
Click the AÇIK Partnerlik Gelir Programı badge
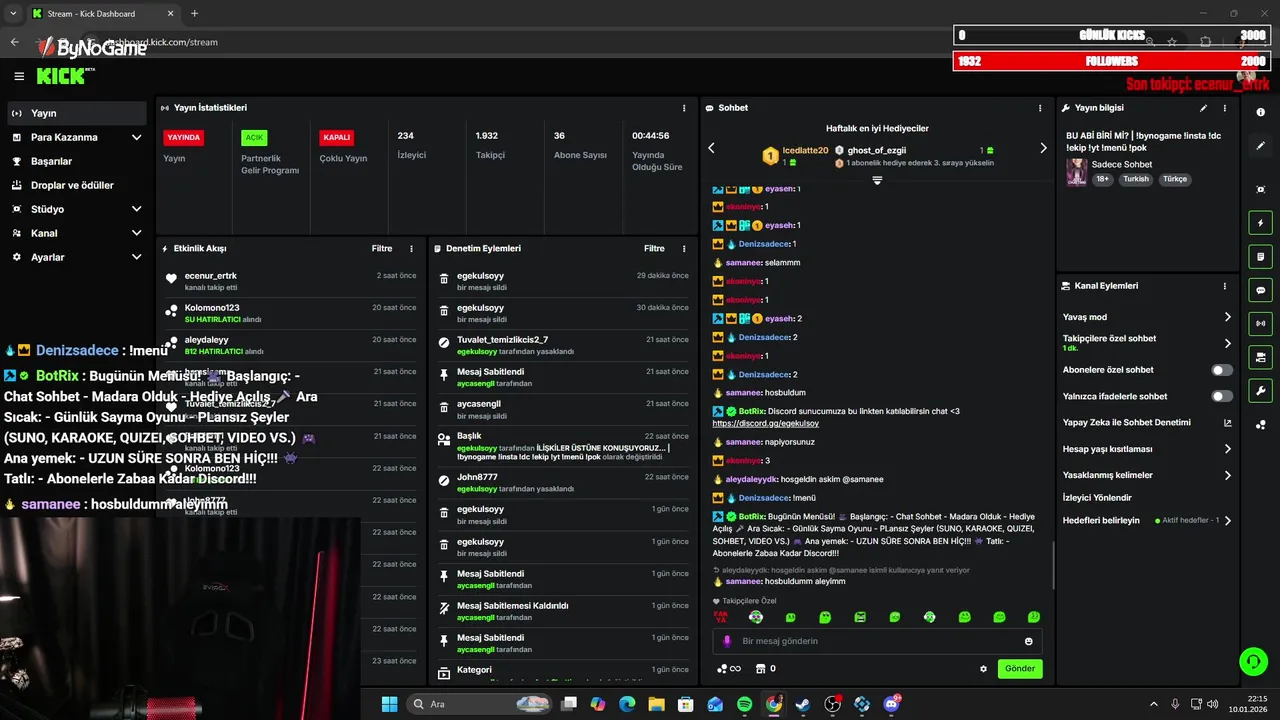(254, 138)
